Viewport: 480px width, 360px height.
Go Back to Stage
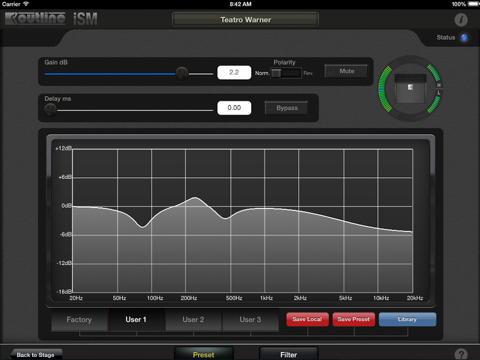[x=36, y=355]
